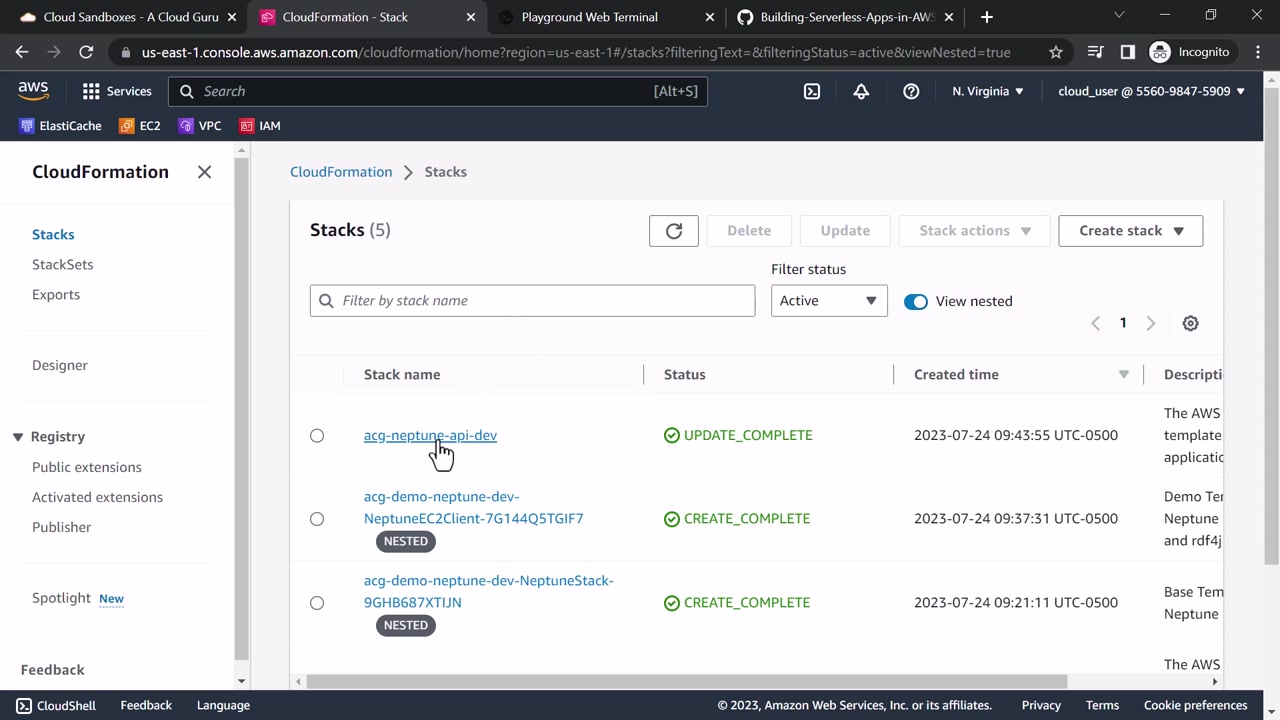Open the EC2 shortcut in favorites bar
1280x720 pixels.
point(139,126)
